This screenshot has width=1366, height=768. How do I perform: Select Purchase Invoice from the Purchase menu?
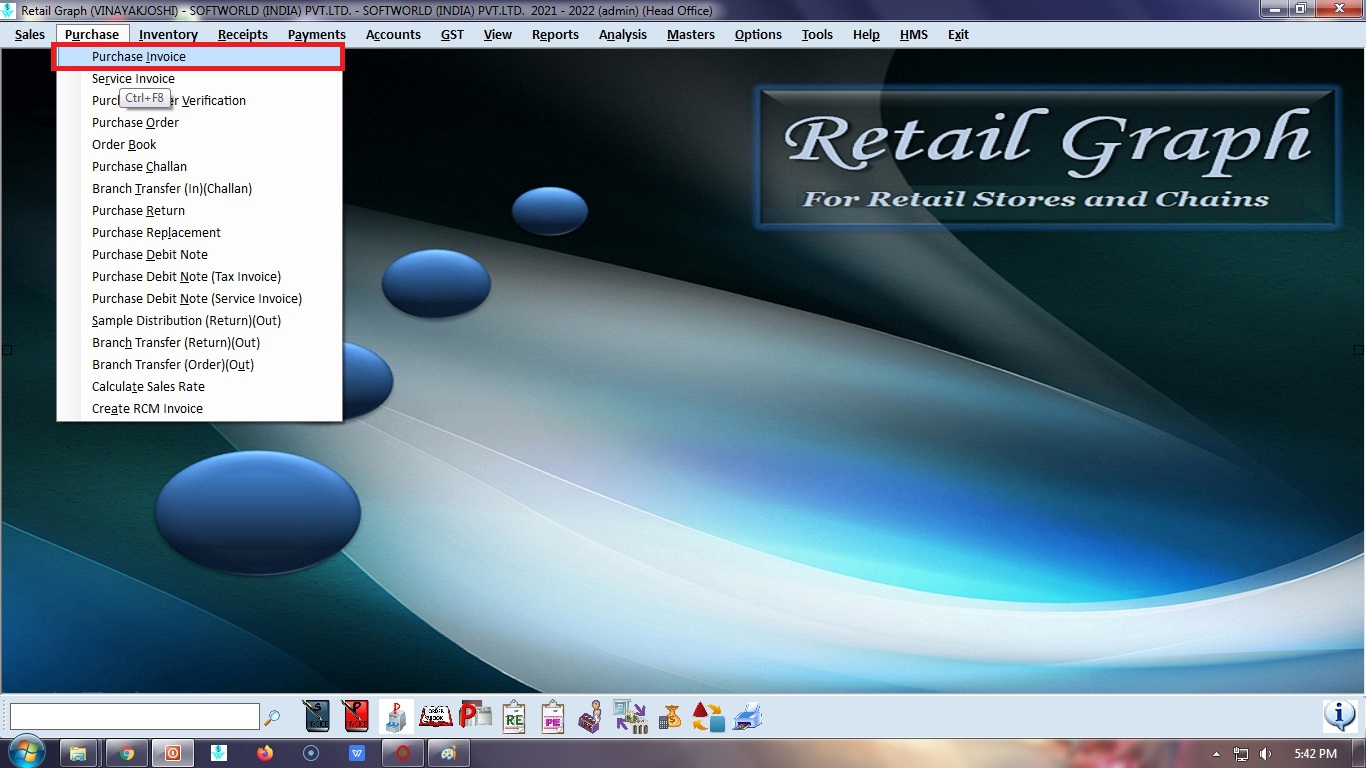coord(200,57)
